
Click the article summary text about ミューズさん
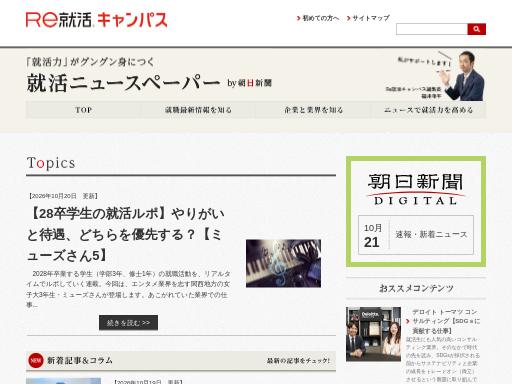(x=128, y=289)
